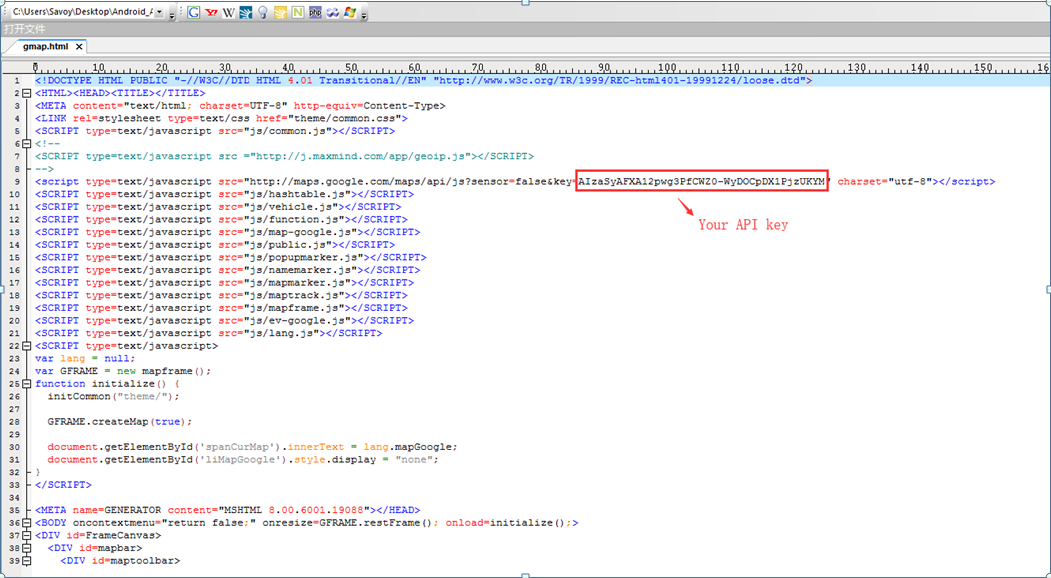Open the Google search toolbar icon

click(x=194, y=12)
